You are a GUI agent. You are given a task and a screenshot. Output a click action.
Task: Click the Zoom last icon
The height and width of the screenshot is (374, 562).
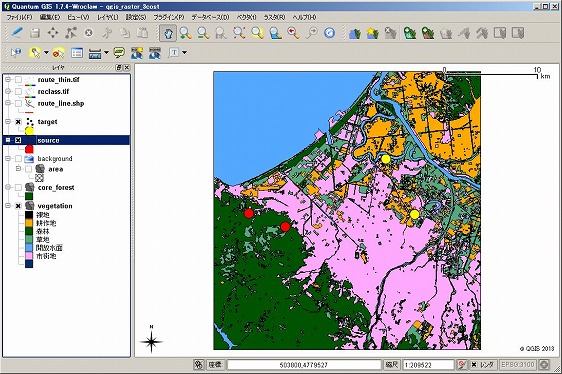[293, 33]
